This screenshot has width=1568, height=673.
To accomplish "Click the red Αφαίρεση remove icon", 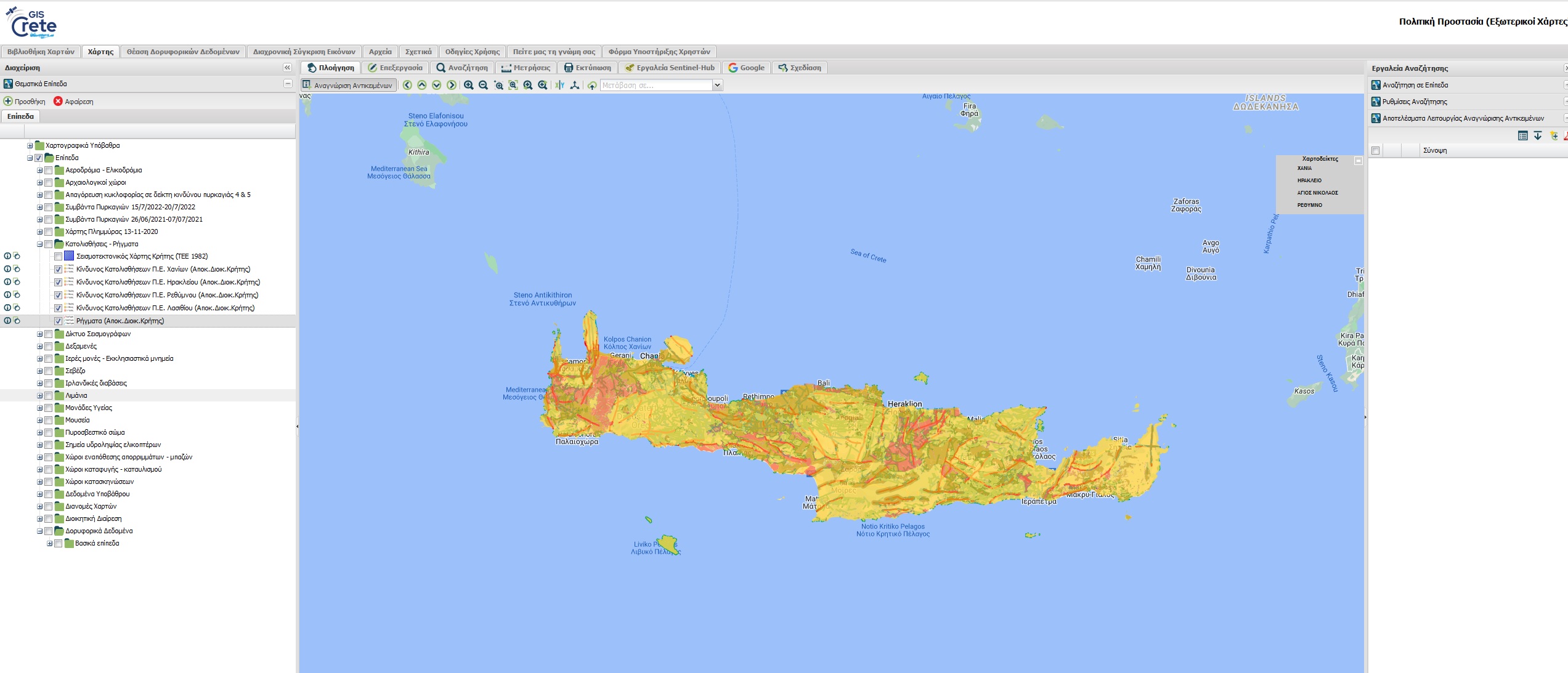I will point(58,101).
